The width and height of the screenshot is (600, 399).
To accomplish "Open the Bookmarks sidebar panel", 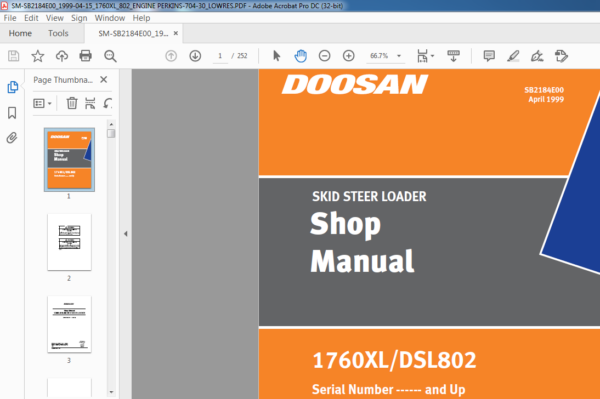I will [12, 112].
